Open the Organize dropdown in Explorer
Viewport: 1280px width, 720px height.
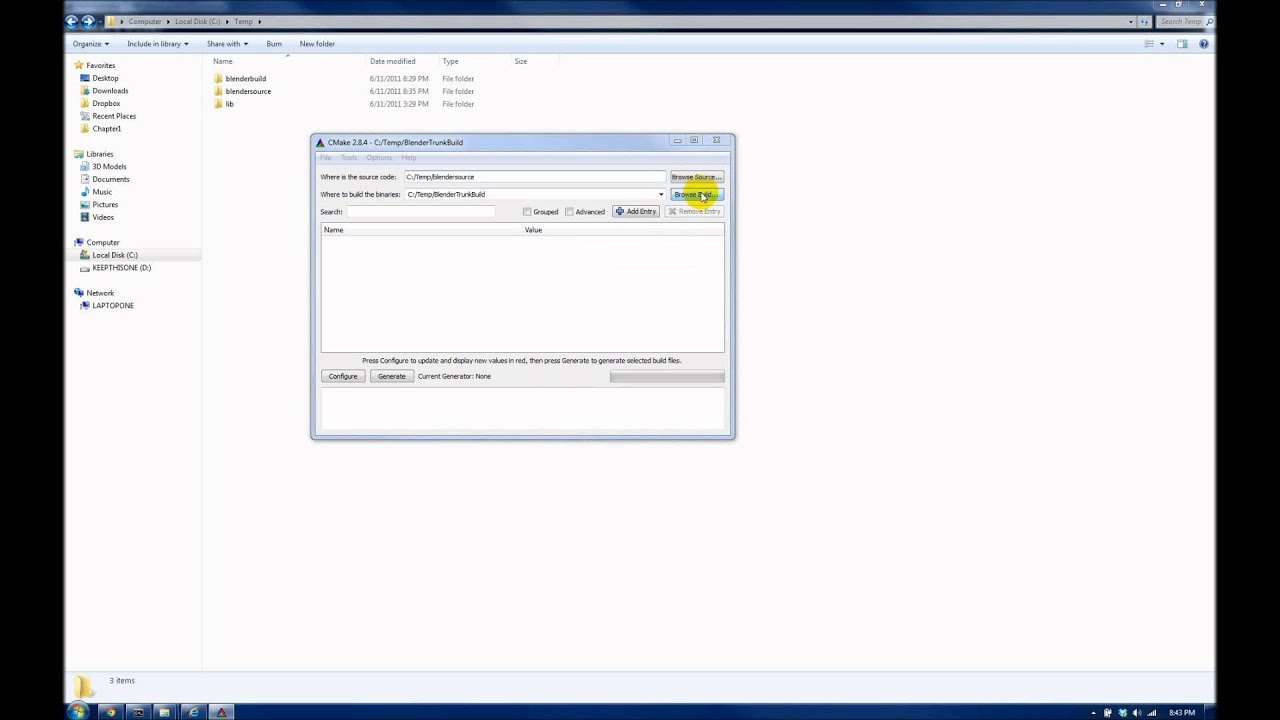tap(91, 44)
